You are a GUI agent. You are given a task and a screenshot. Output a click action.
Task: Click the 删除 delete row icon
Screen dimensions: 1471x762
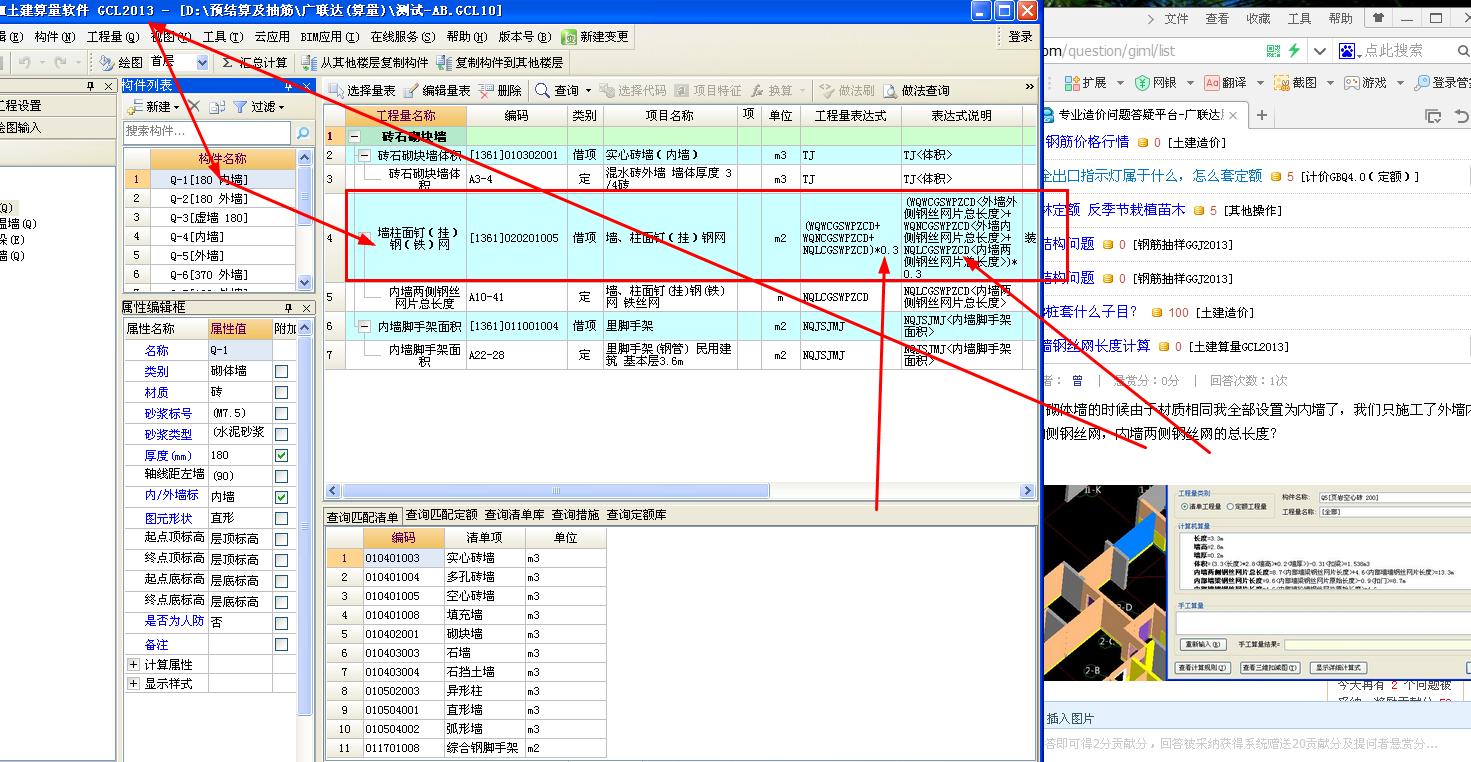[485, 91]
